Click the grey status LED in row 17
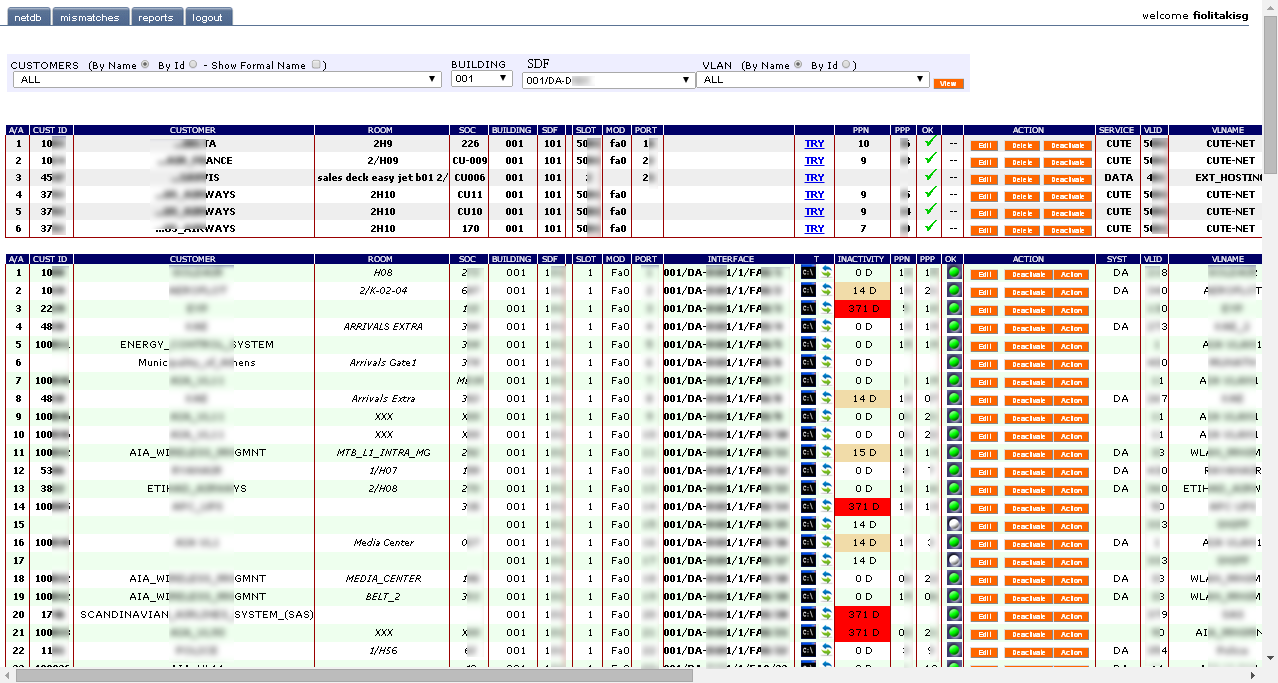This screenshot has height=683, width=1278. point(953,561)
